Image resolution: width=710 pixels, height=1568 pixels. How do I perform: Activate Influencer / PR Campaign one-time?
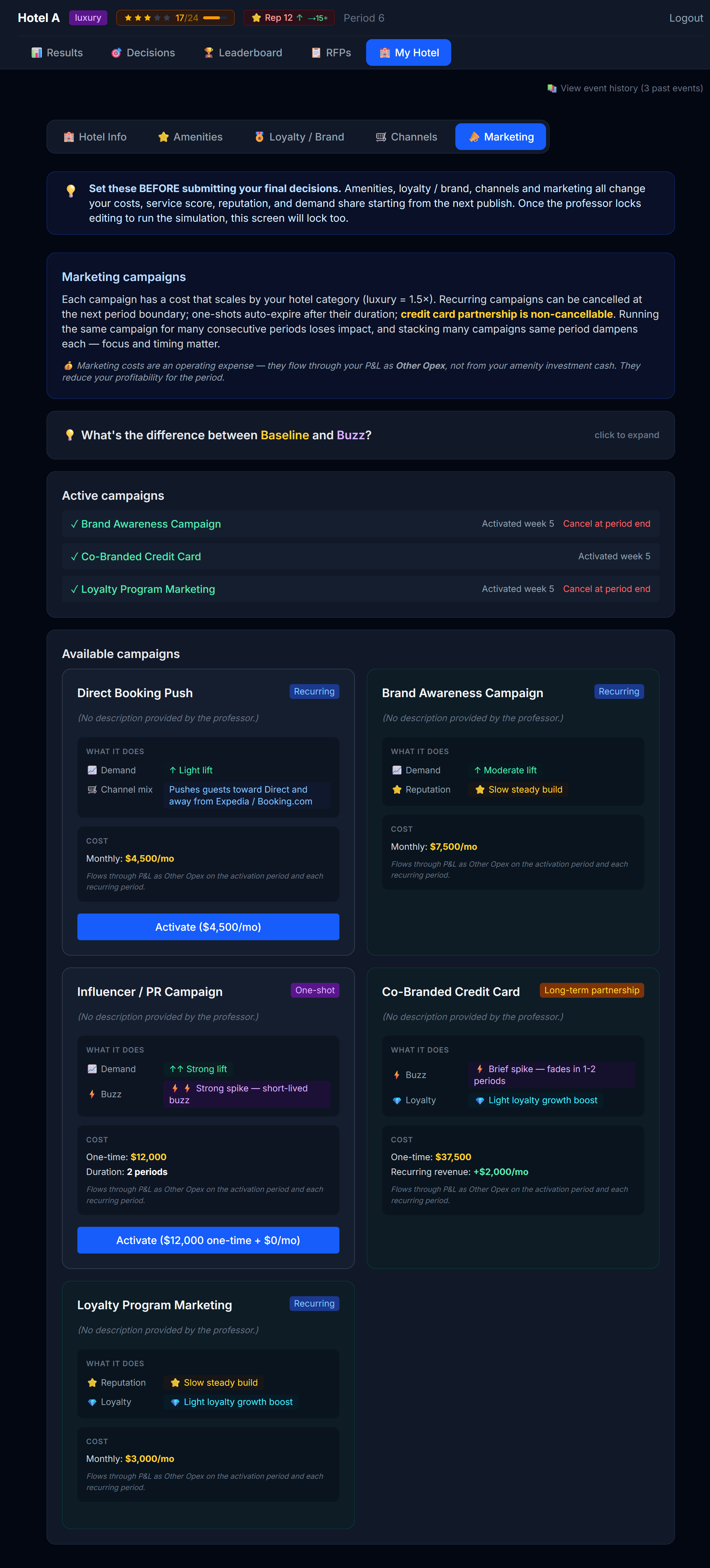(x=208, y=1240)
